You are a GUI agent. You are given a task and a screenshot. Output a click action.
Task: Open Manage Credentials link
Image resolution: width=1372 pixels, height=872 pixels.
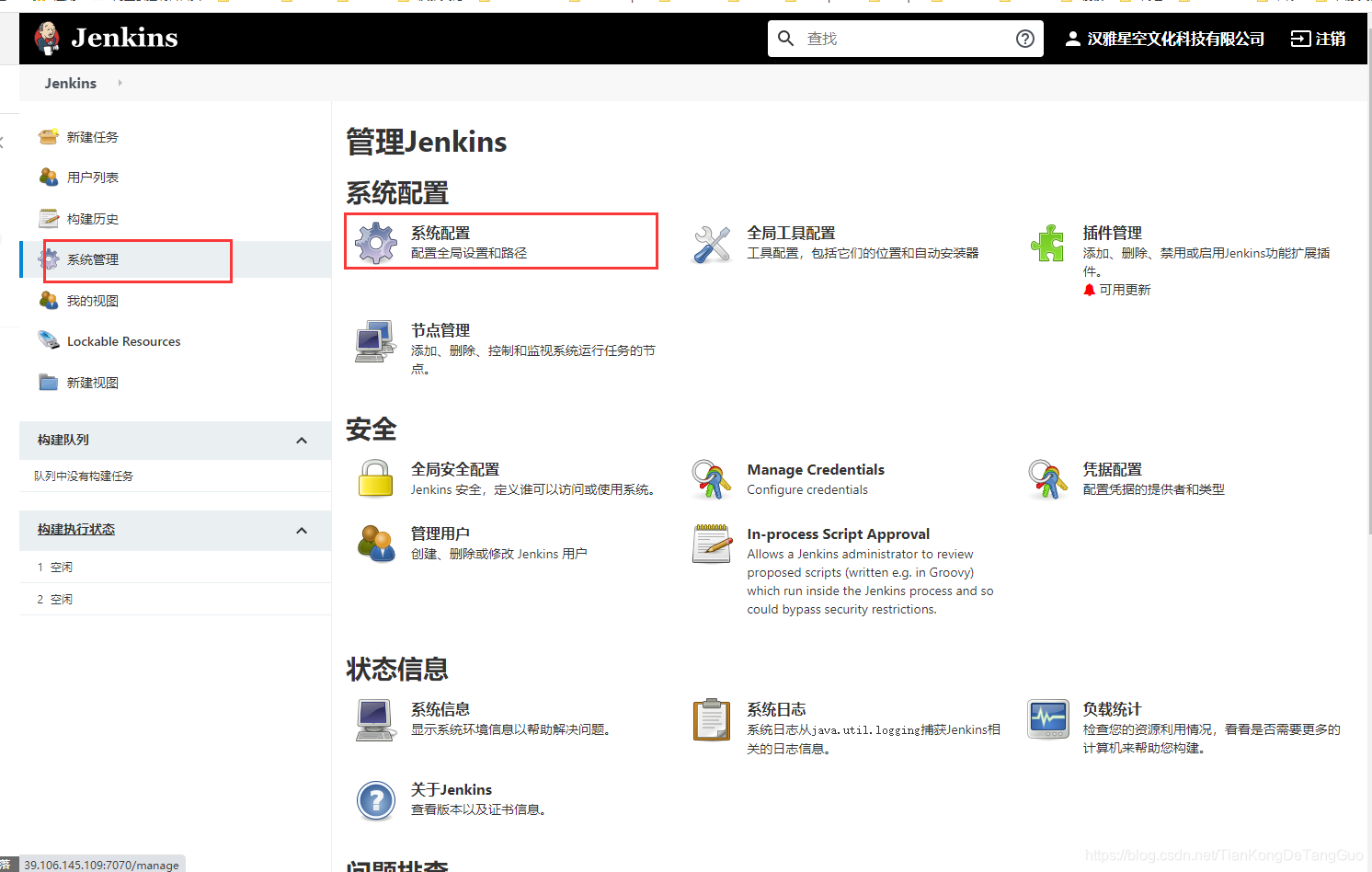(x=816, y=470)
